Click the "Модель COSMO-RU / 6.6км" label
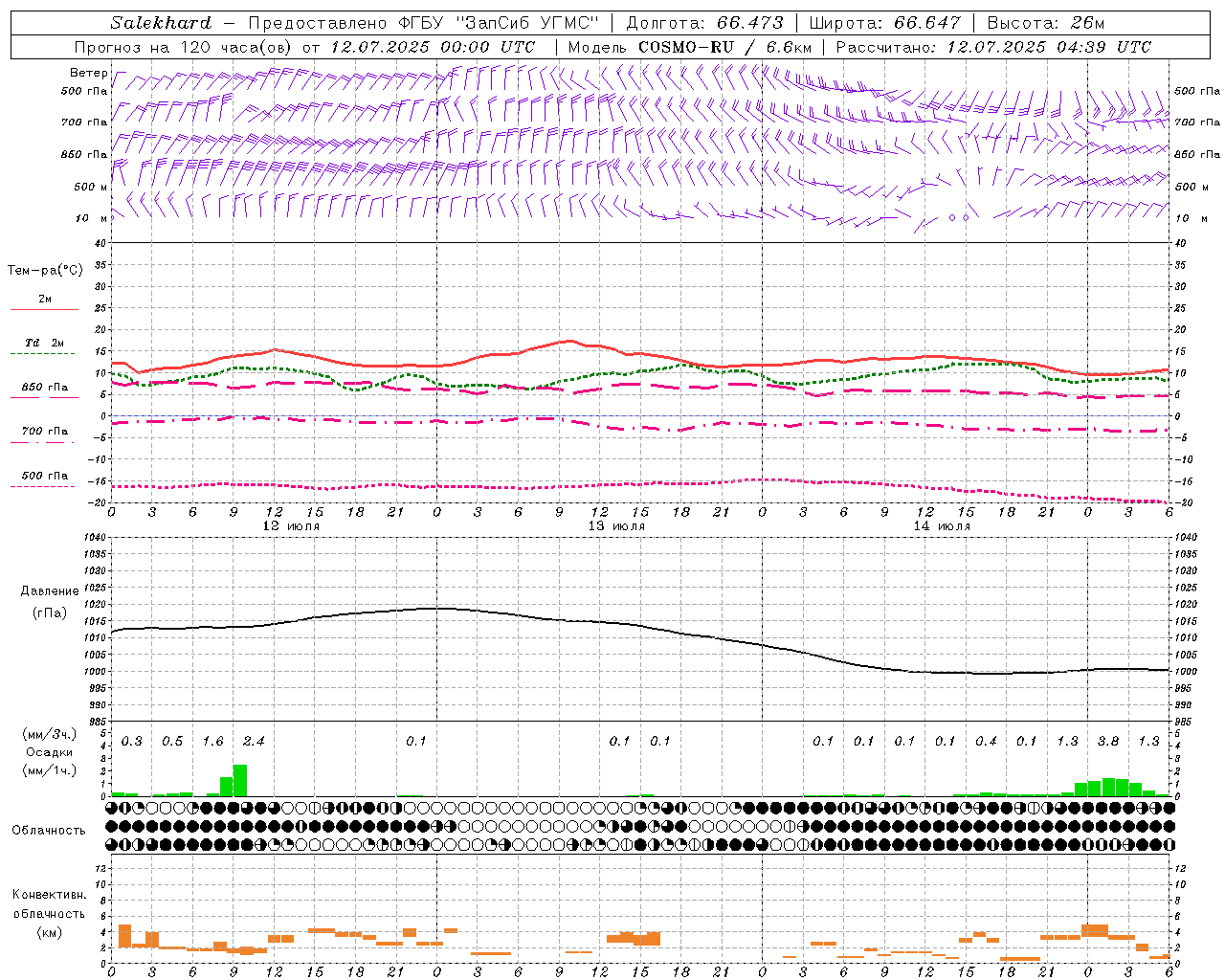 [x=690, y=47]
